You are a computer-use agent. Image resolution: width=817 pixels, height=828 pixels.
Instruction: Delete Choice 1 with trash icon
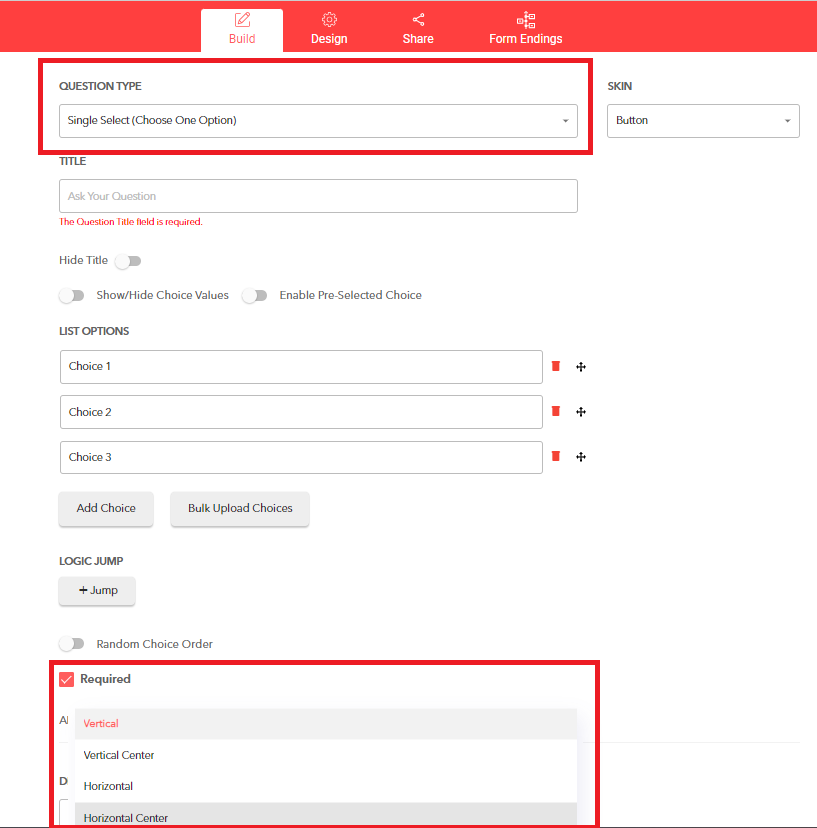556,366
